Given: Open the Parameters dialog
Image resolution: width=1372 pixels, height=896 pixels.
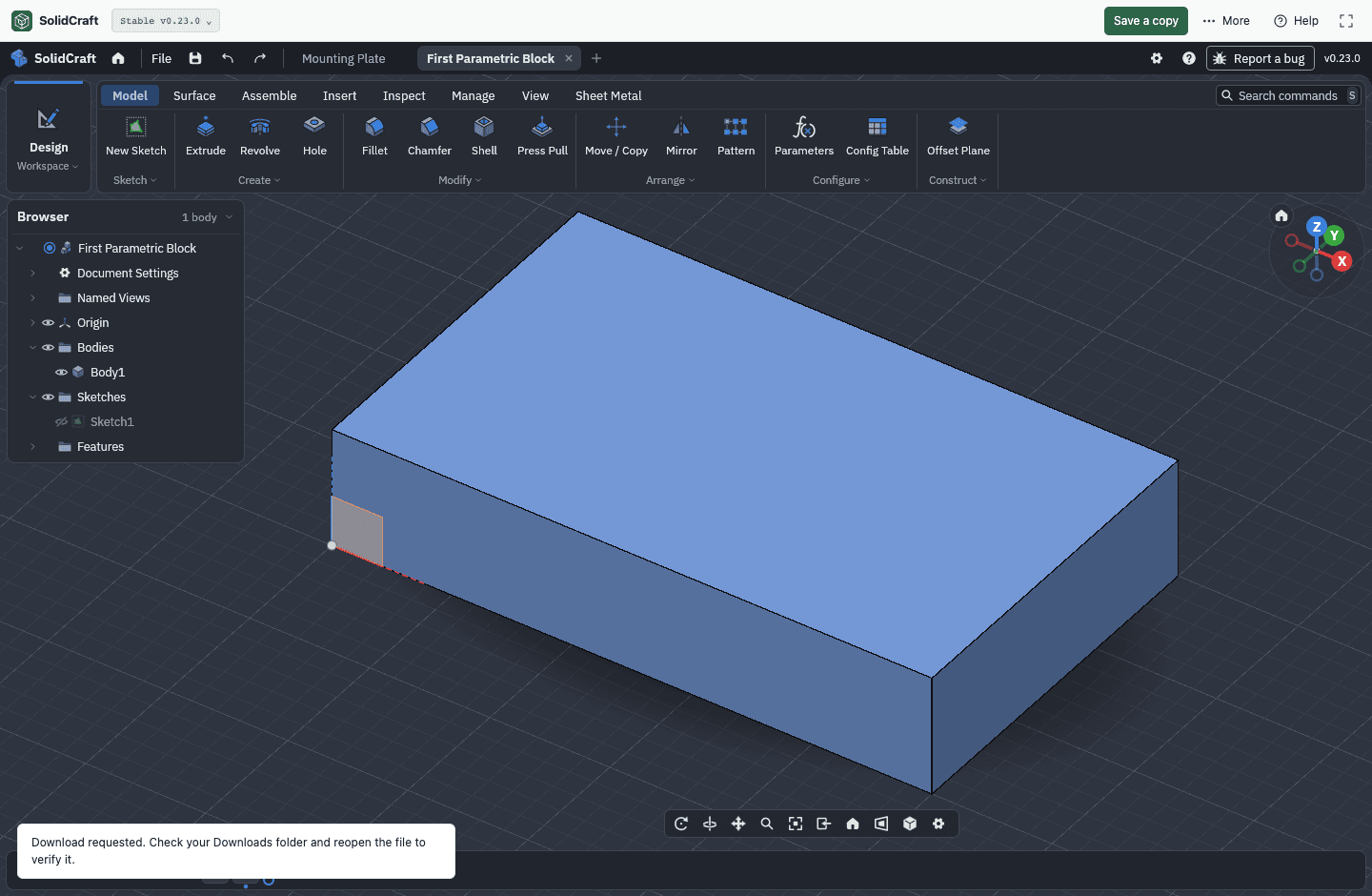Looking at the screenshot, I should (x=804, y=136).
